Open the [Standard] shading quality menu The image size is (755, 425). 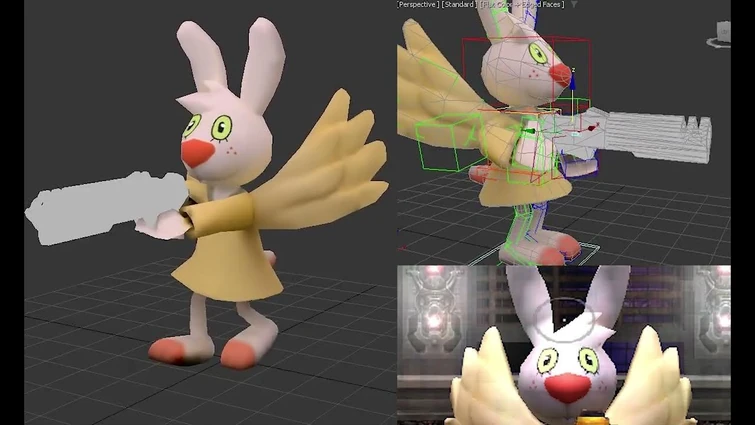coord(459,4)
